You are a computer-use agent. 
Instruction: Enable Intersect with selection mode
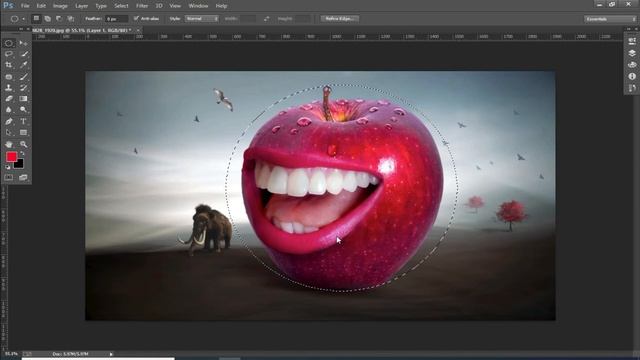(71, 18)
